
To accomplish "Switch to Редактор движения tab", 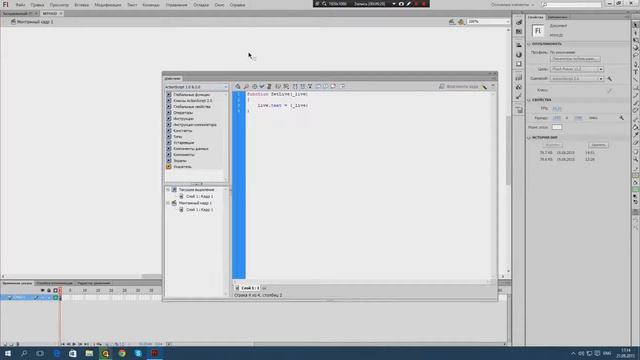I will tap(93, 283).
